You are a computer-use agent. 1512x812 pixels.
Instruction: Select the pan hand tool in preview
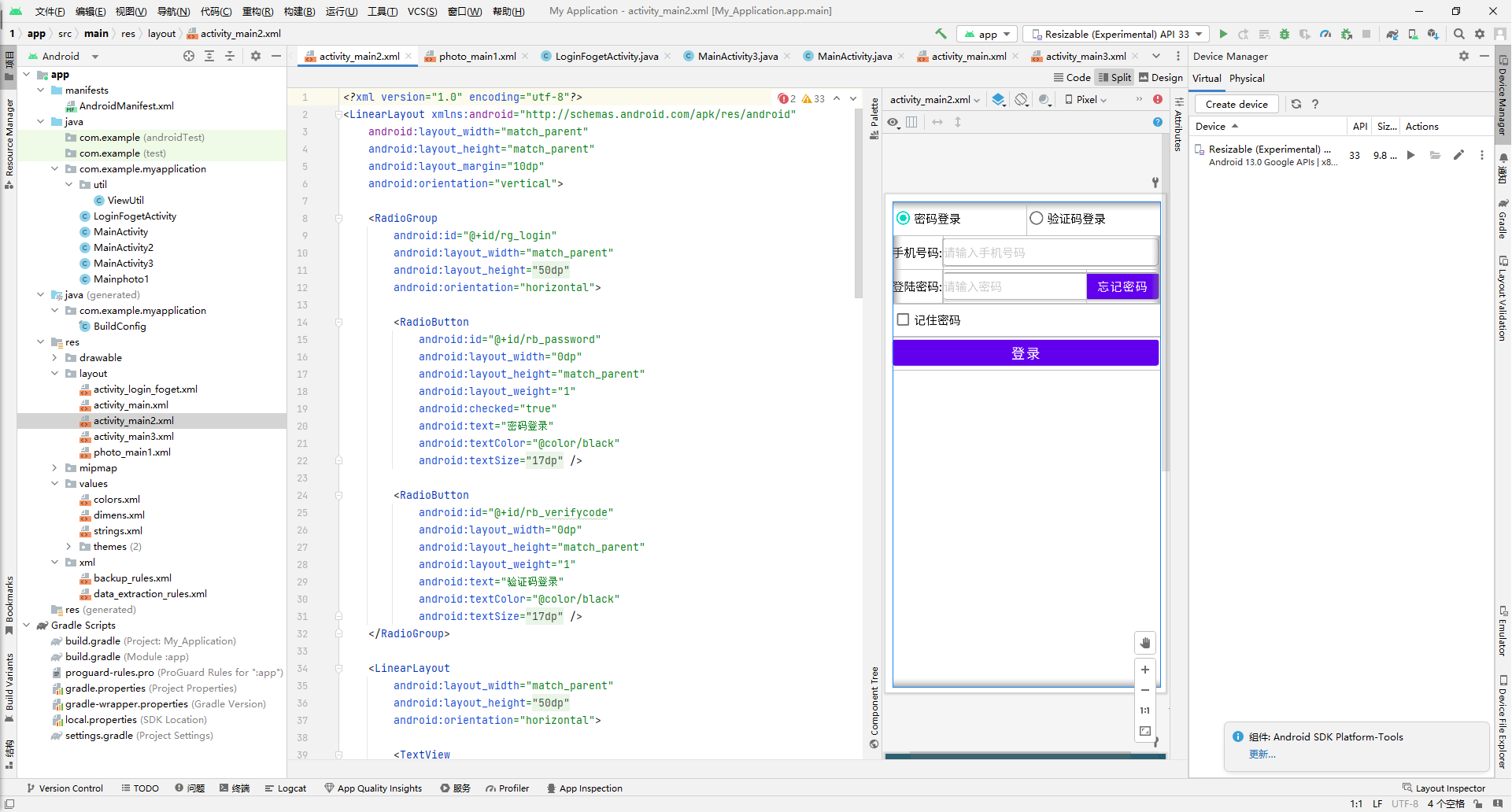pyautogui.click(x=1145, y=643)
